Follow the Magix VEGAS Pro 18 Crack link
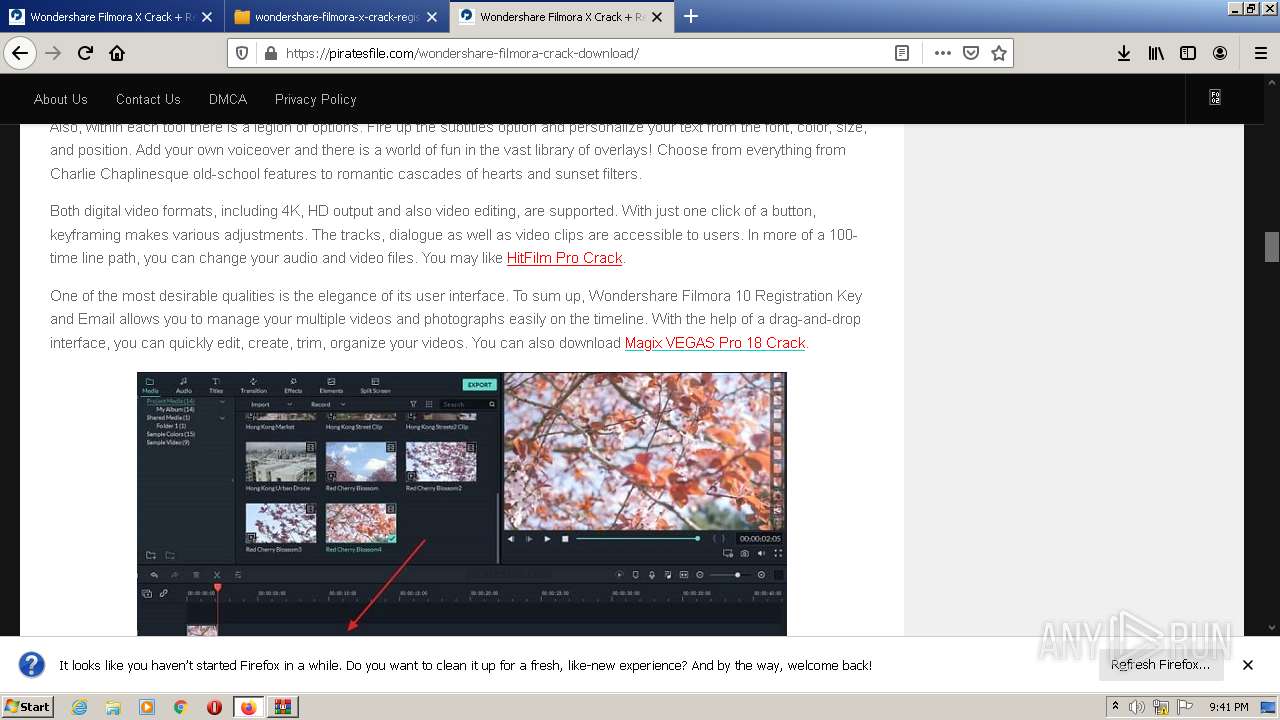 tap(715, 343)
